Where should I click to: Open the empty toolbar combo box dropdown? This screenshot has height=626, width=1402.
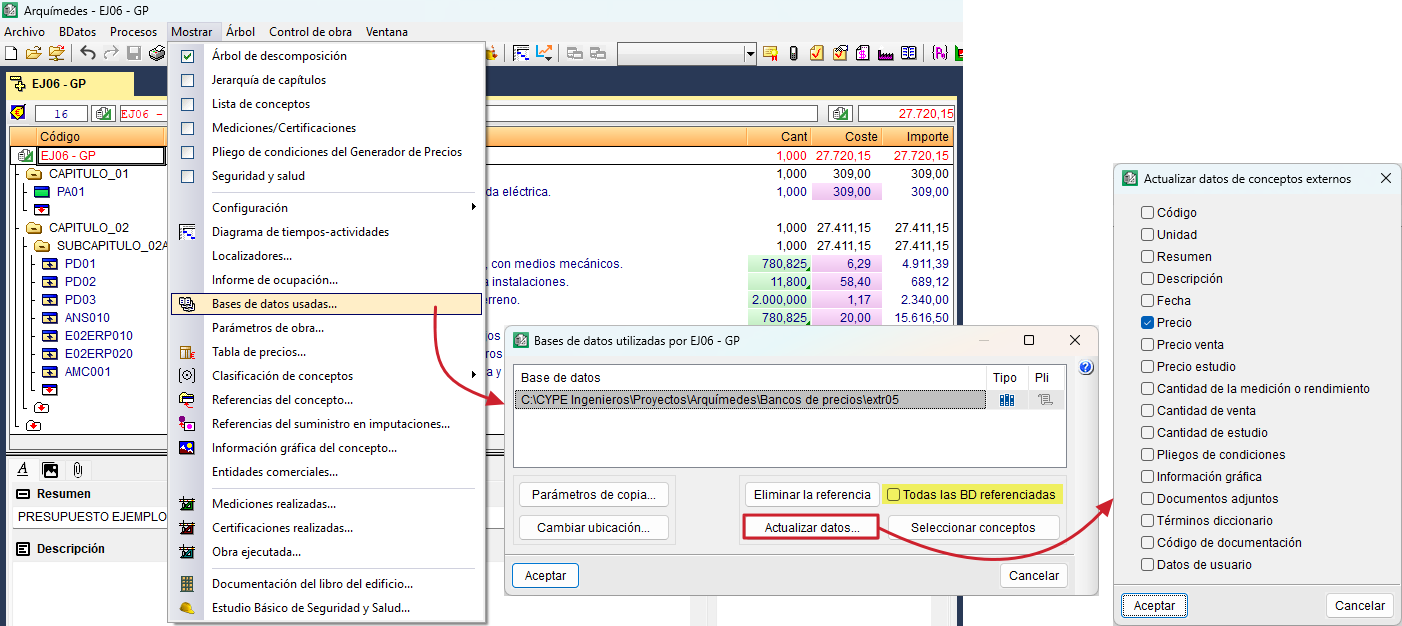(749, 53)
